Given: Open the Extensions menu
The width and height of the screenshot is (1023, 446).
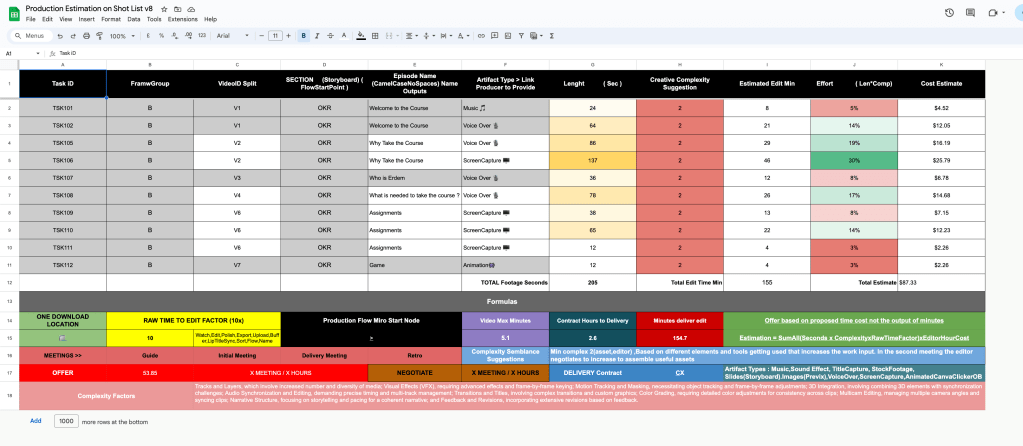Looking at the screenshot, I should tap(183, 20).
